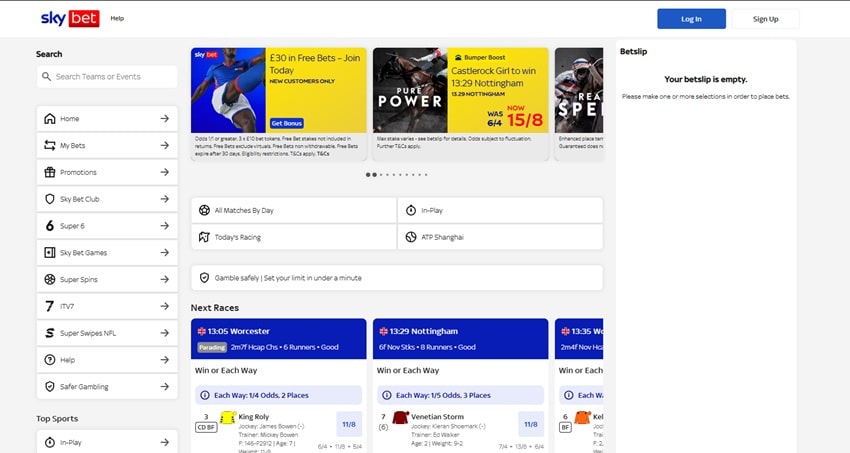Image resolution: width=850 pixels, height=453 pixels.
Task: Click the Home house icon
Action: point(49,118)
